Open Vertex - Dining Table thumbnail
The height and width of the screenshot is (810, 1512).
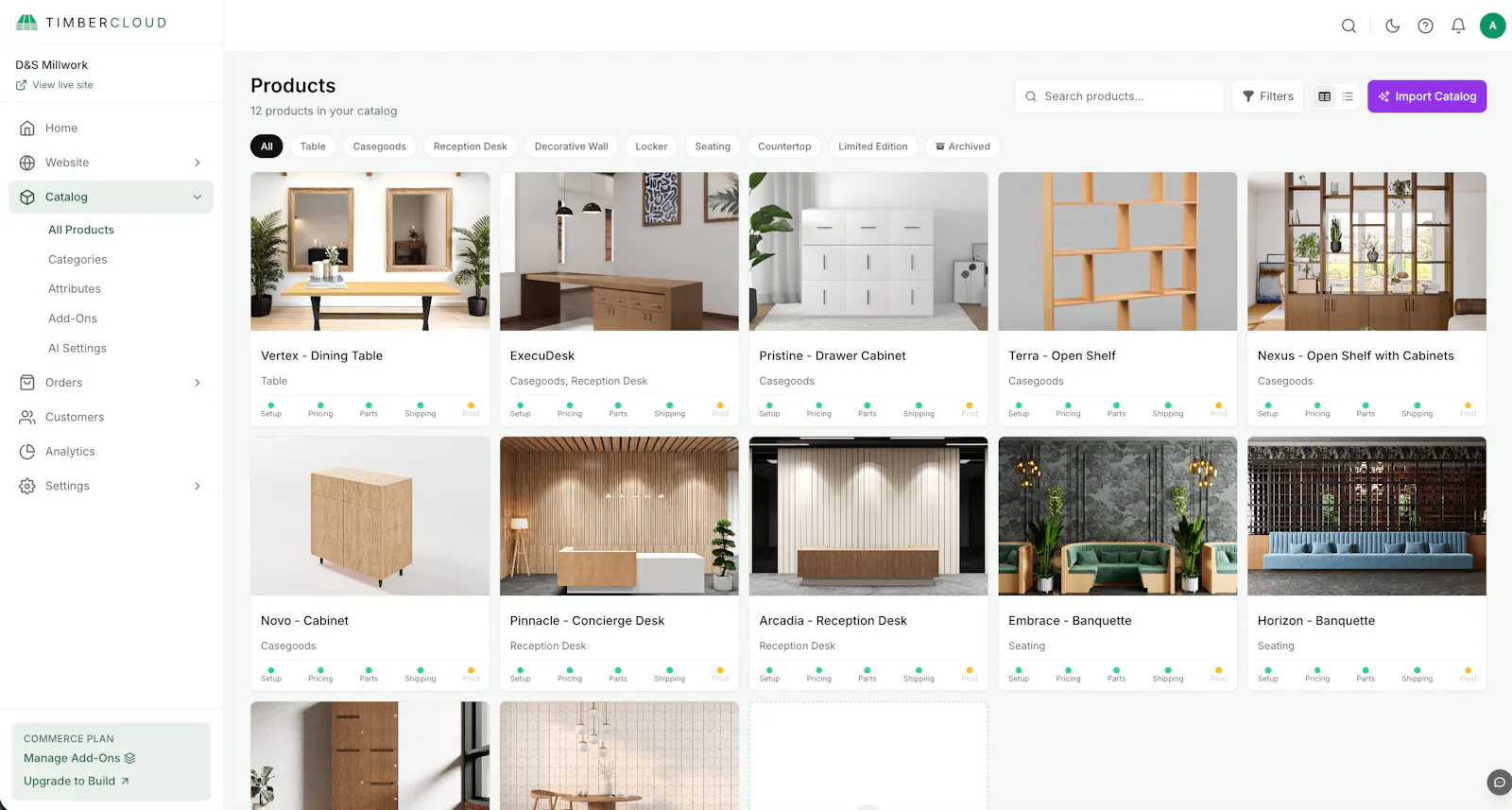tap(370, 251)
